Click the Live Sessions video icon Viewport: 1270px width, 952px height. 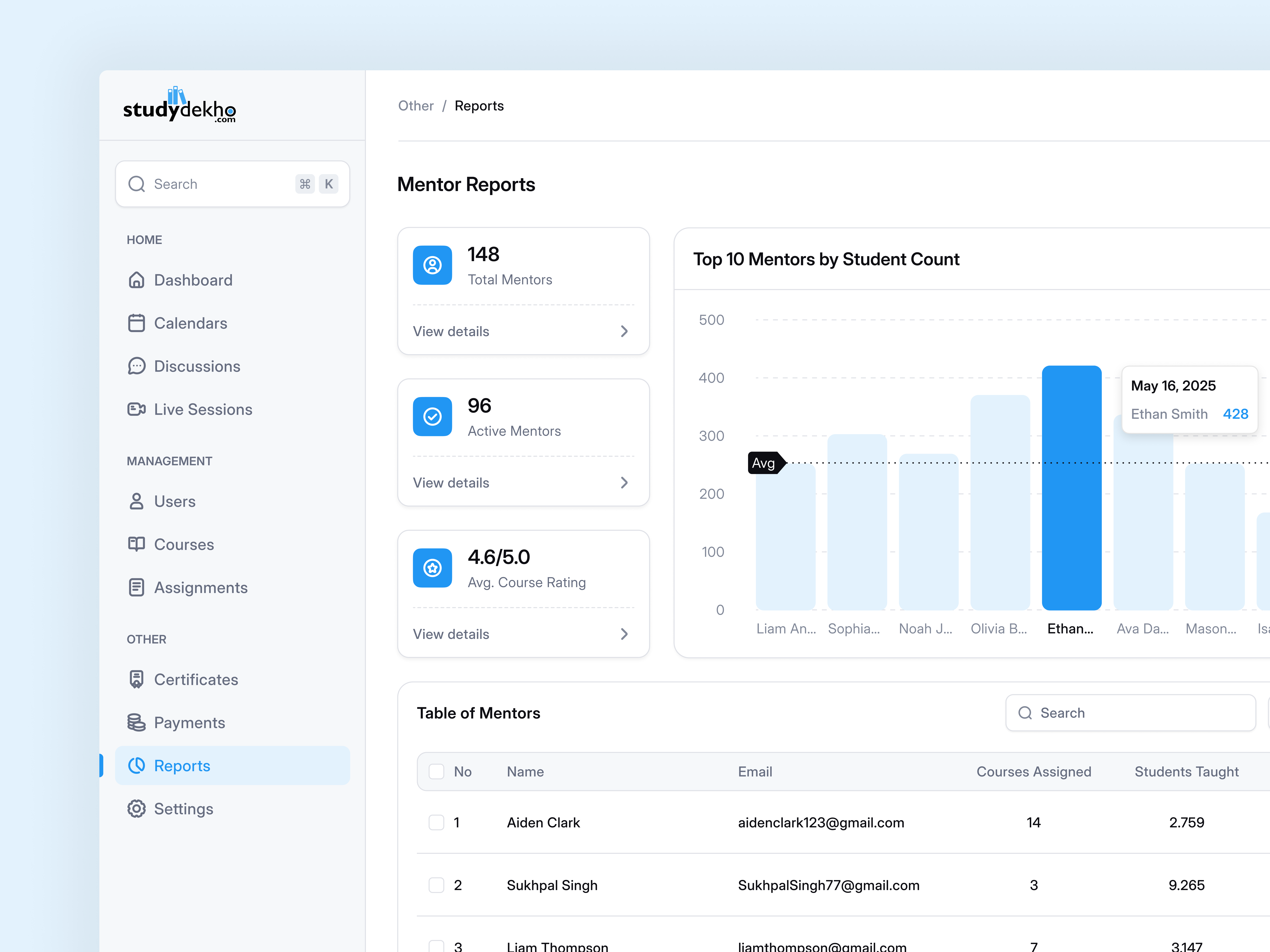coord(137,409)
